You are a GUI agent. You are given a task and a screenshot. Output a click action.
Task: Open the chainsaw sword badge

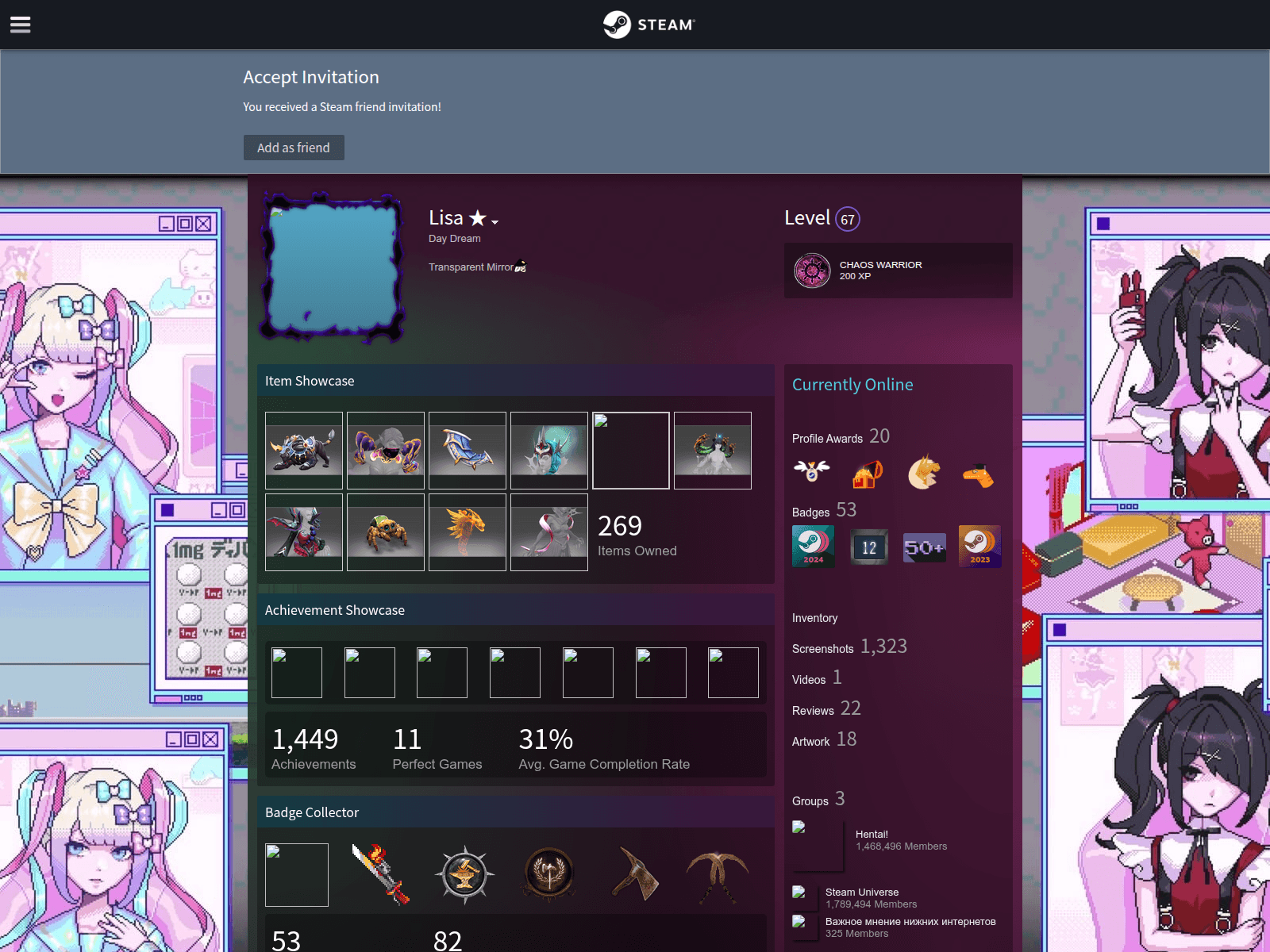point(381,875)
